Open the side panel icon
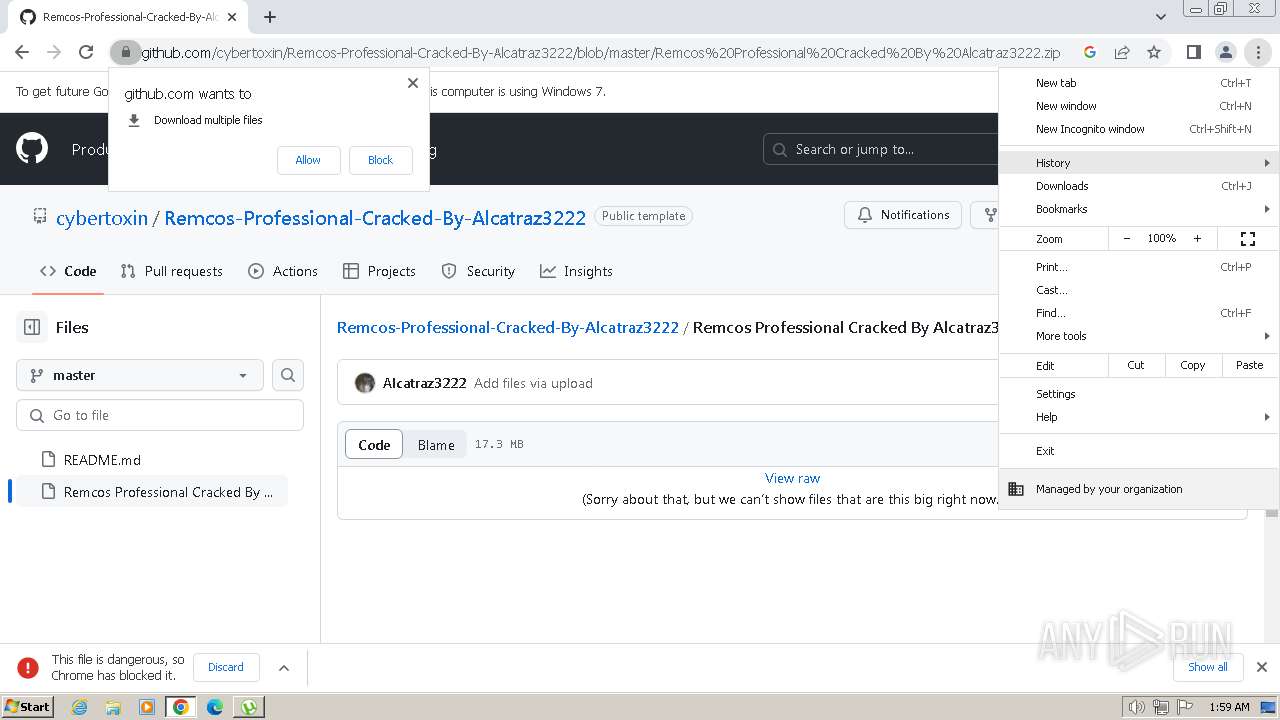The height and width of the screenshot is (720, 1280). (1193, 52)
